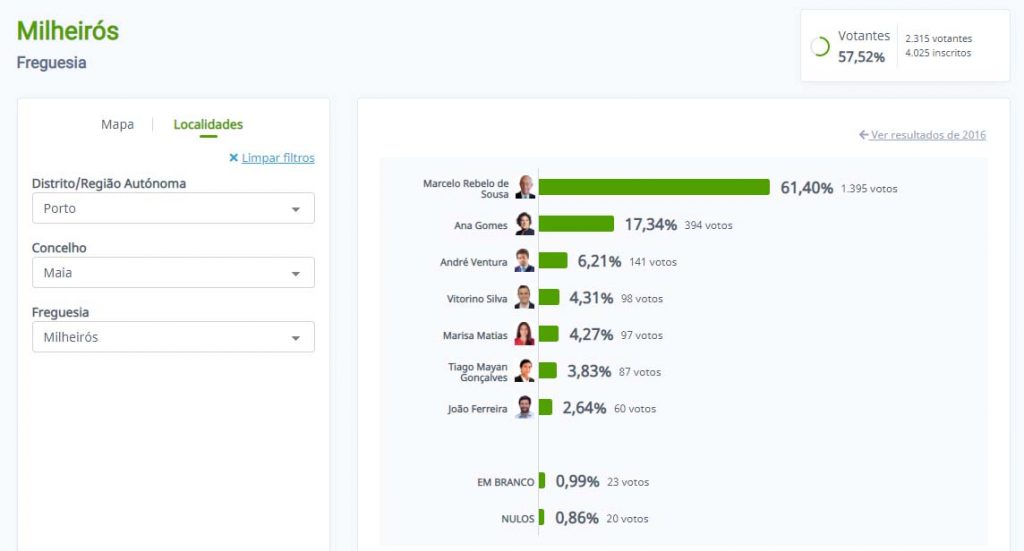The image size is (1024, 551).
Task: Click the NULOS votes row label
Action: pos(517,519)
